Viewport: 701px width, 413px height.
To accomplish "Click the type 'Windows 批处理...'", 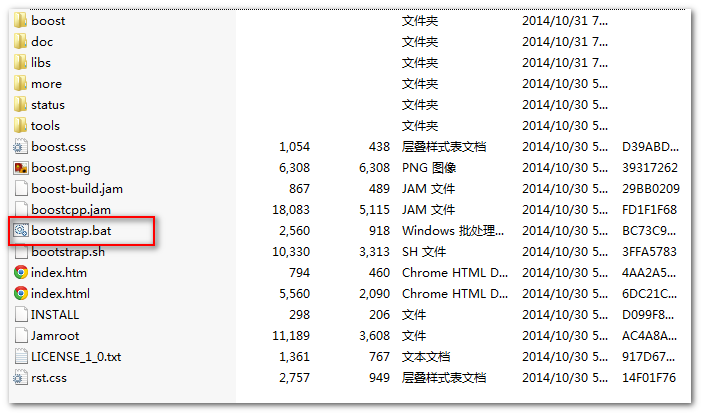I will tap(453, 231).
